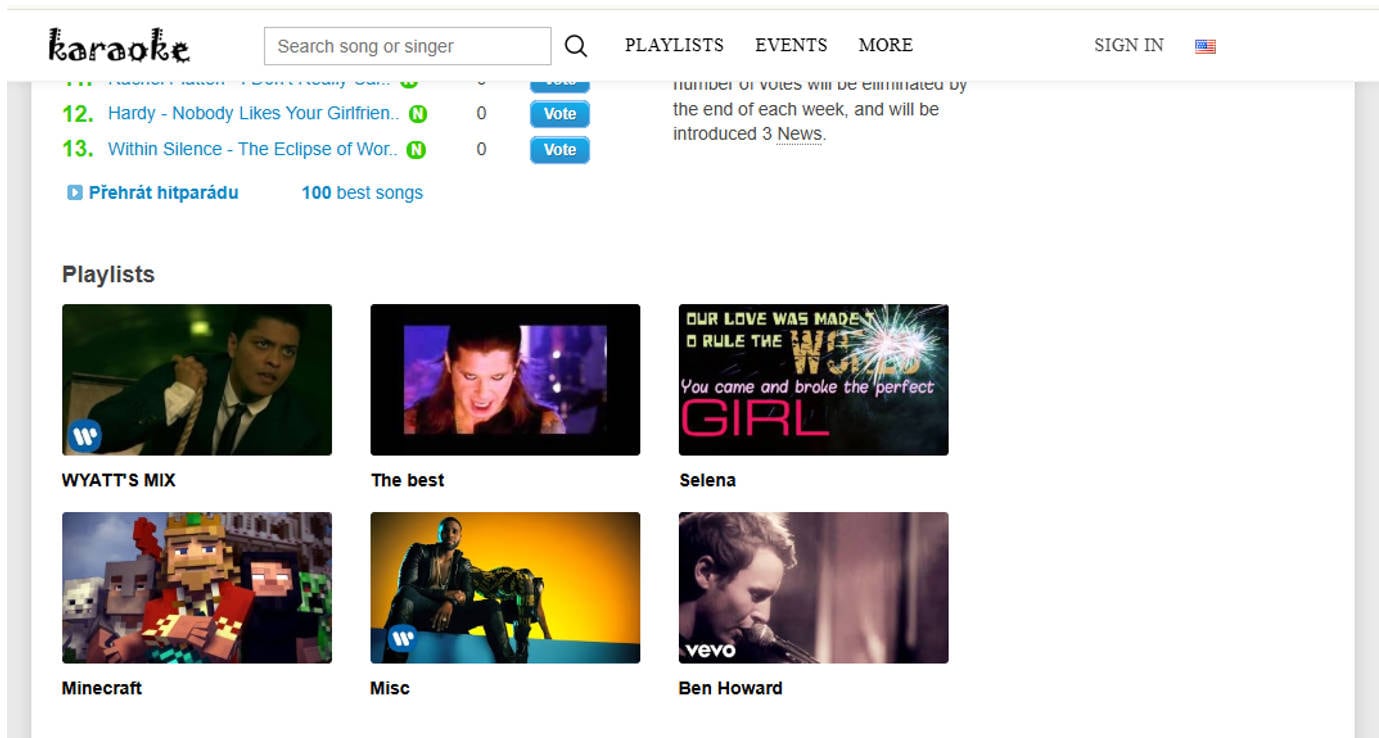Open the PLAYLISTS menu
The image size is (1379, 738).
tap(674, 45)
